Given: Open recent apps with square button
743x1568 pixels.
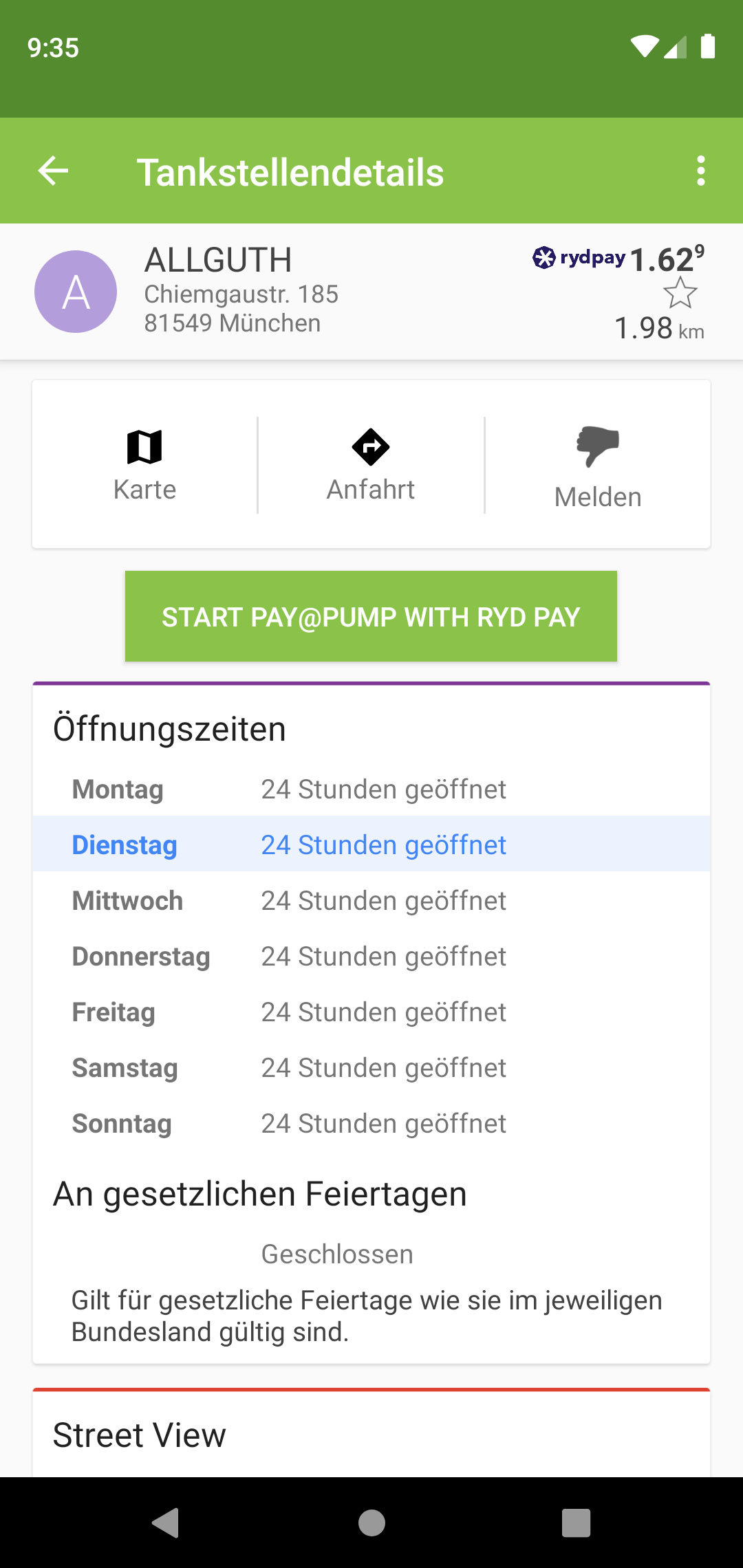Looking at the screenshot, I should (576, 1523).
